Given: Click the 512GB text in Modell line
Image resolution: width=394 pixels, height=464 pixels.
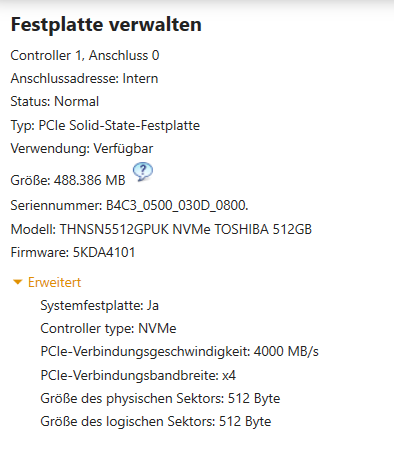Looking at the screenshot, I should pos(292,229).
